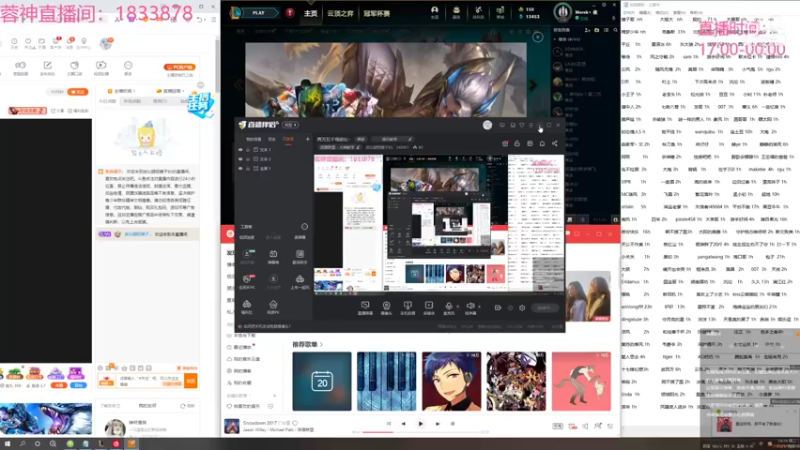Expand the 推荐歌单 section chevron

click(x=321, y=344)
